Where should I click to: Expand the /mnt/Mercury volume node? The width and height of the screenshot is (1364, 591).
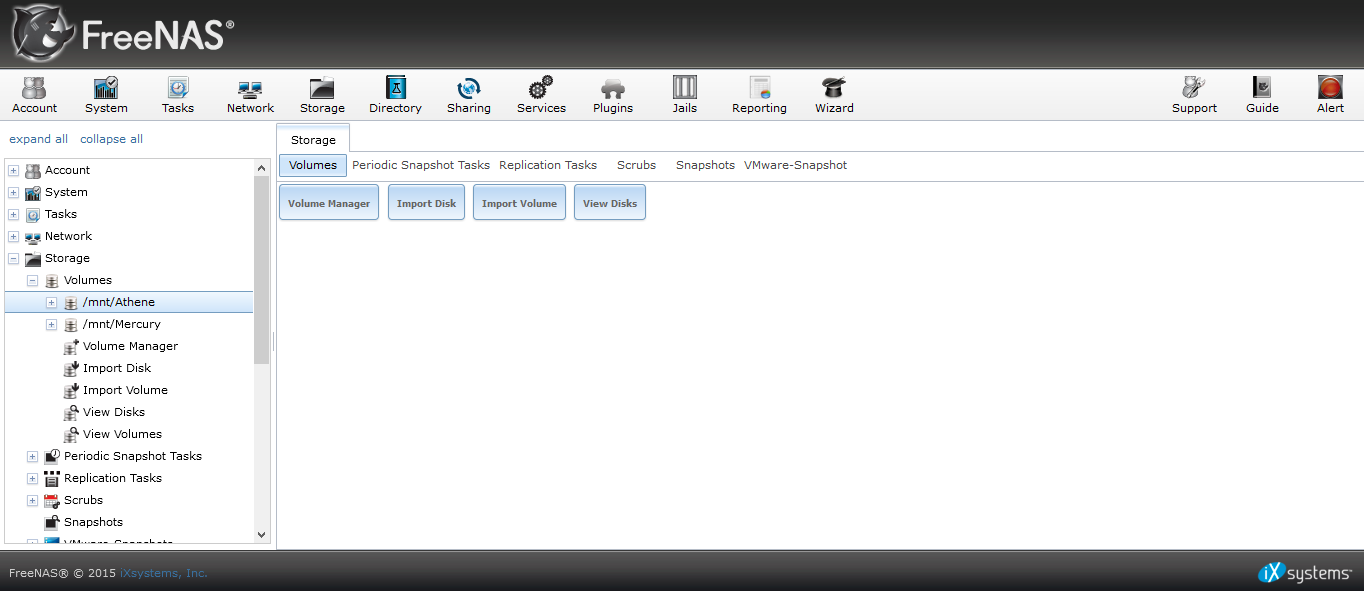tap(52, 325)
